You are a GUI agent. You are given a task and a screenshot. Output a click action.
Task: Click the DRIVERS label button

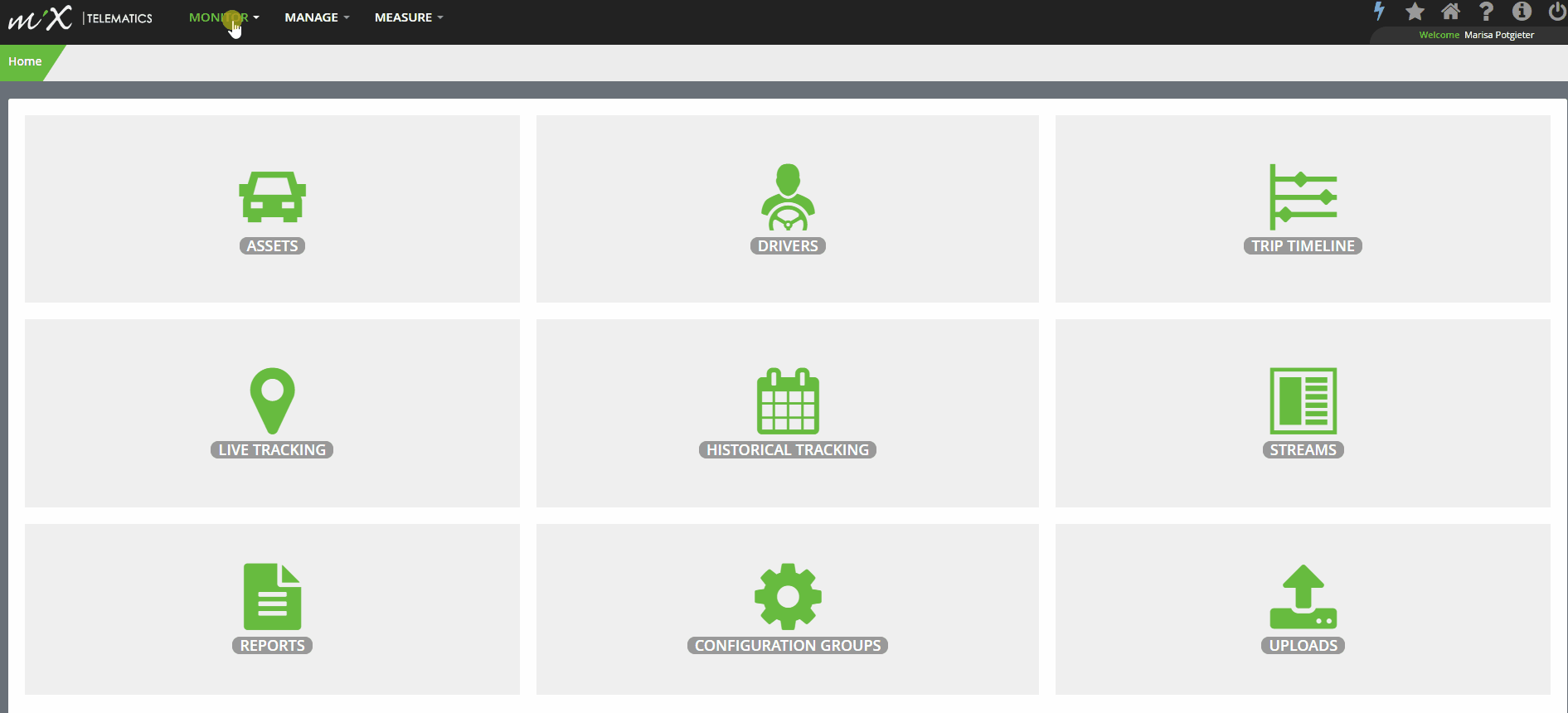click(788, 246)
